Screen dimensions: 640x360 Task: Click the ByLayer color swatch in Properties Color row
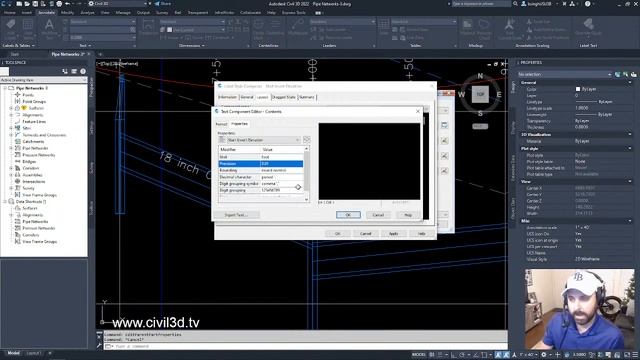(x=578, y=89)
